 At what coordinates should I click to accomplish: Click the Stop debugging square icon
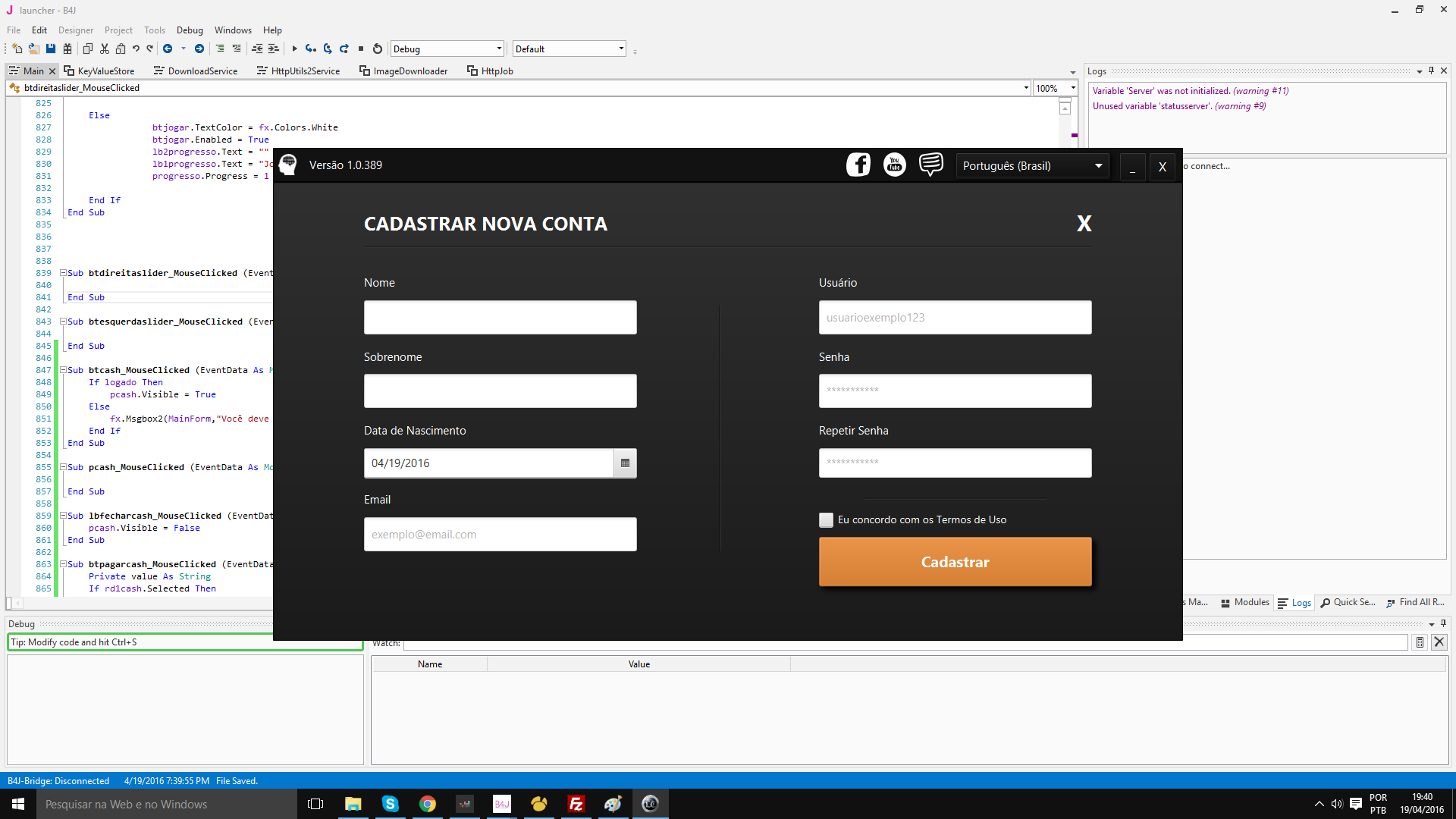[x=361, y=49]
